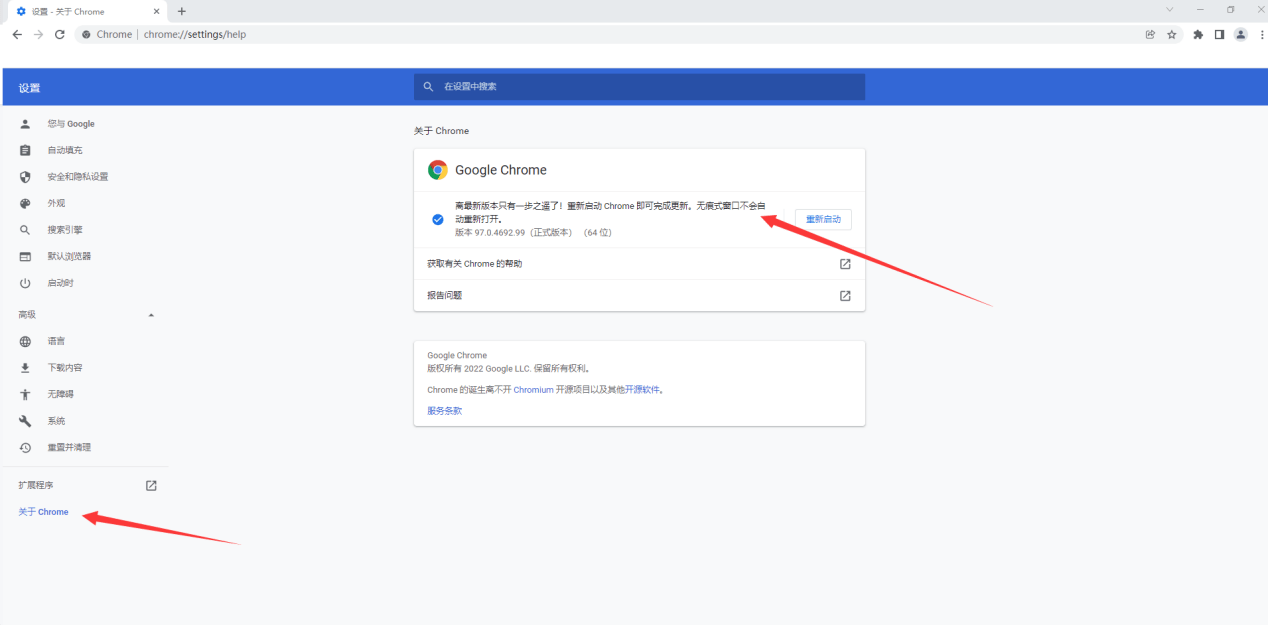
Task: Click the 外观 palette icon
Action: coord(26,203)
